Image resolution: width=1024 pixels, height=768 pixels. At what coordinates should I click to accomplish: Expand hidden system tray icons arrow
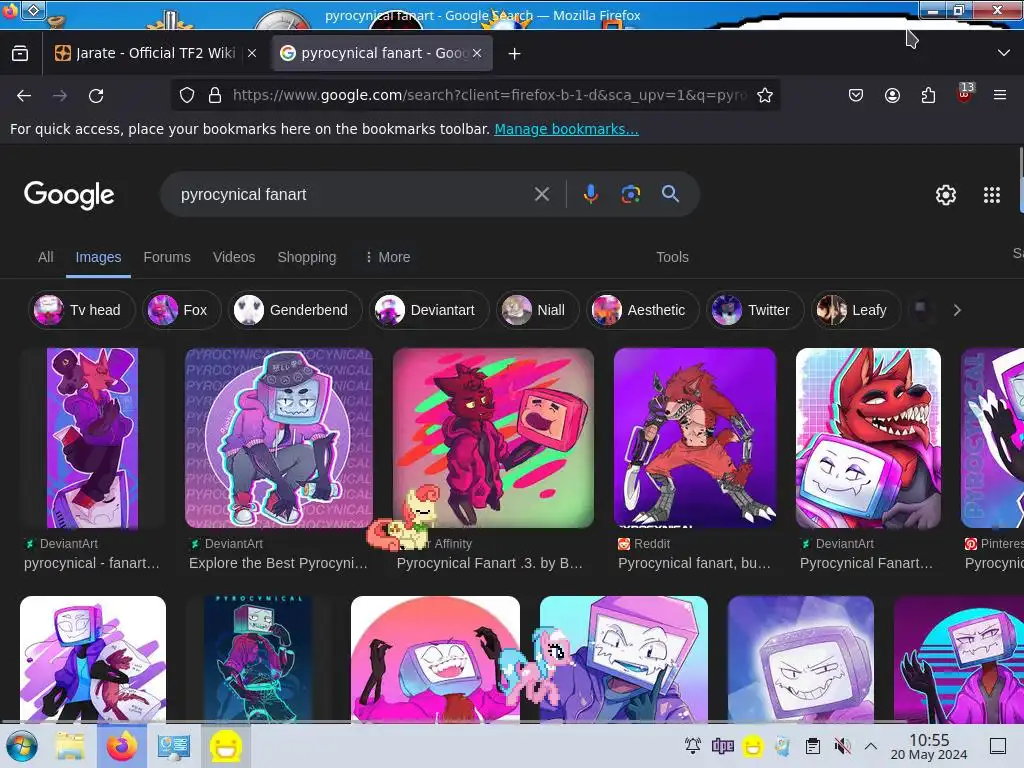(x=871, y=746)
